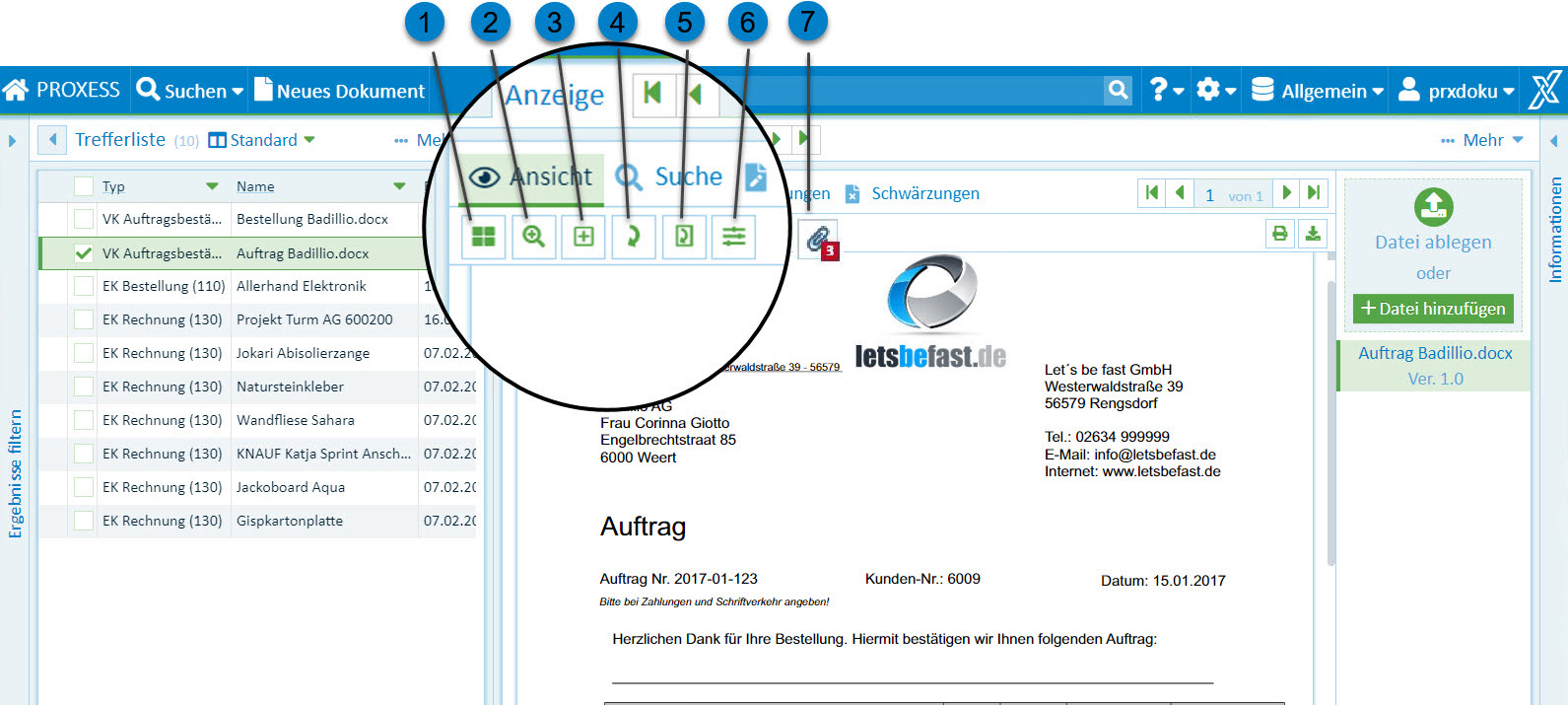The width and height of the screenshot is (1568, 705).
Task: Click the thumbnail grid view icon
Action: coord(483,237)
